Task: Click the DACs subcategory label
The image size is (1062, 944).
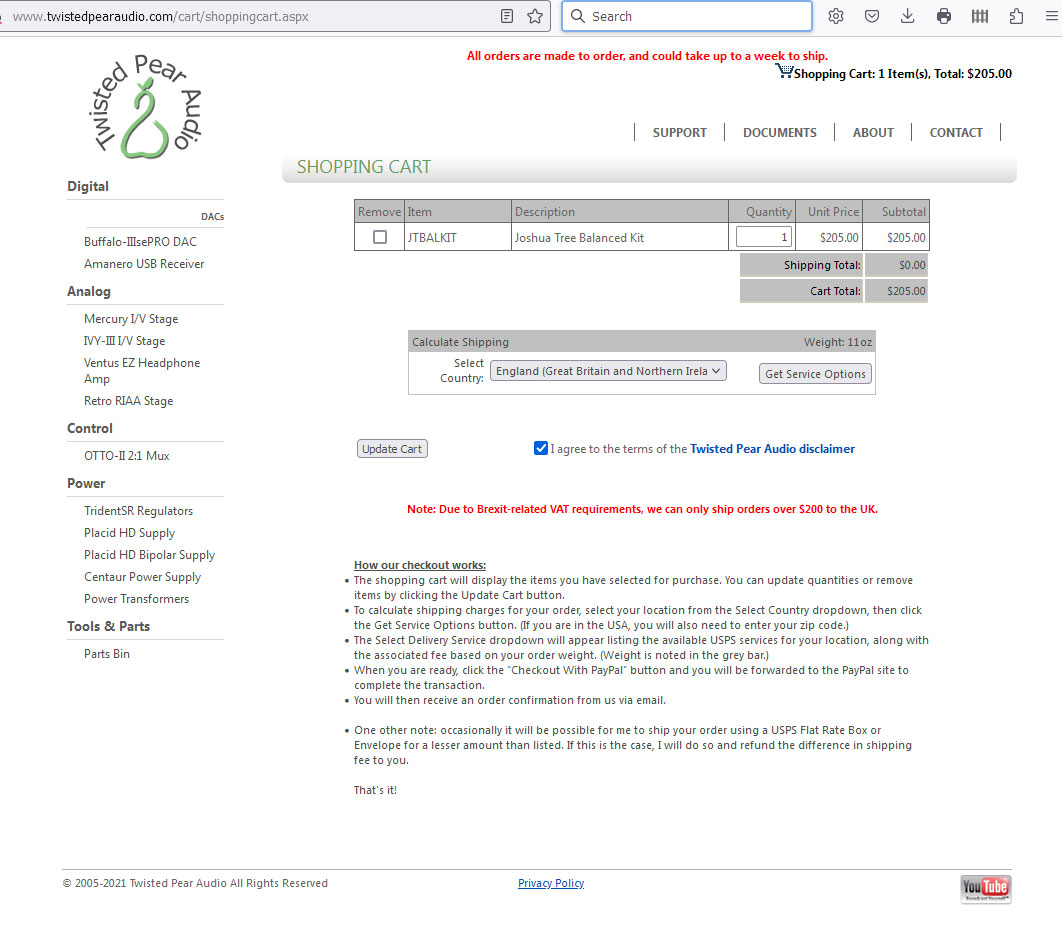Action: pyautogui.click(x=213, y=217)
